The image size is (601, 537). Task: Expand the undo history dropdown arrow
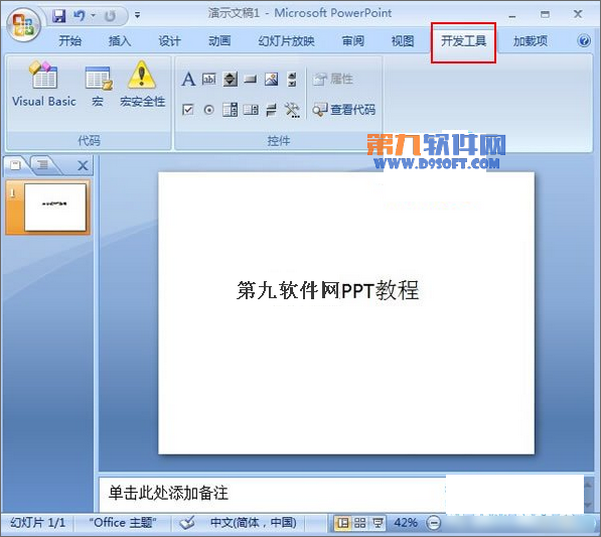tap(94, 15)
